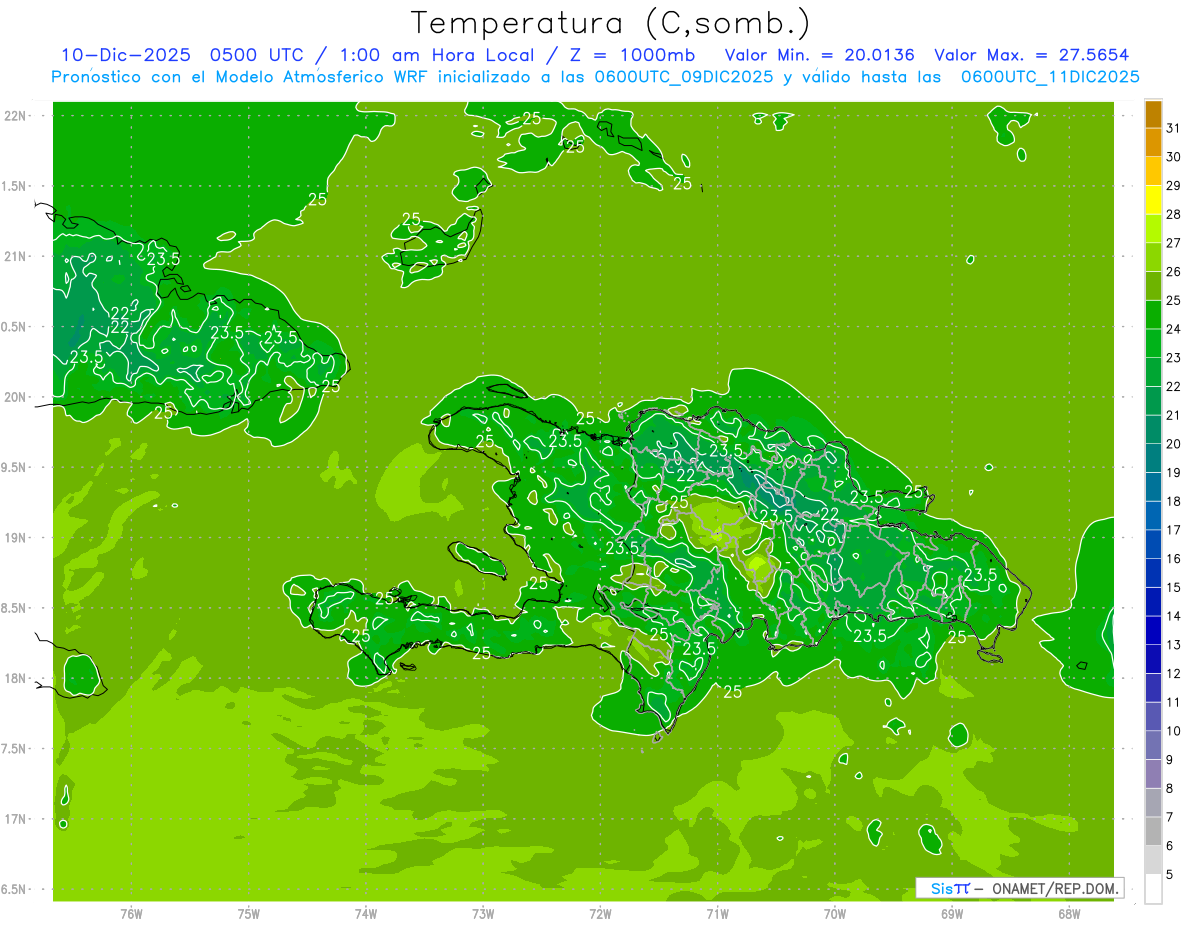Click the legend value label "12"
This screenshot has height=927, width=1200.
[x=1174, y=674]
